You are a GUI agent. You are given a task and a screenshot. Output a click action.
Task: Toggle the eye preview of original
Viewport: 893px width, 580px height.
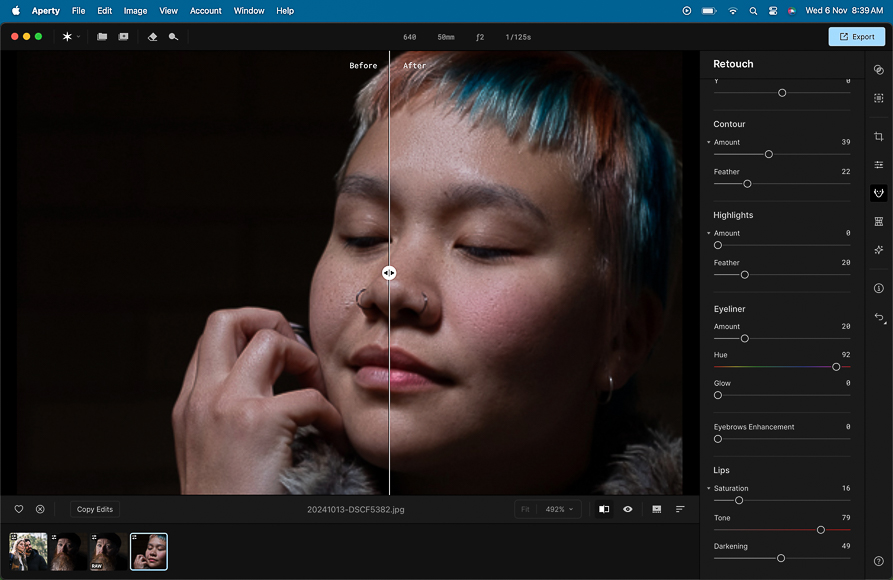628,509
